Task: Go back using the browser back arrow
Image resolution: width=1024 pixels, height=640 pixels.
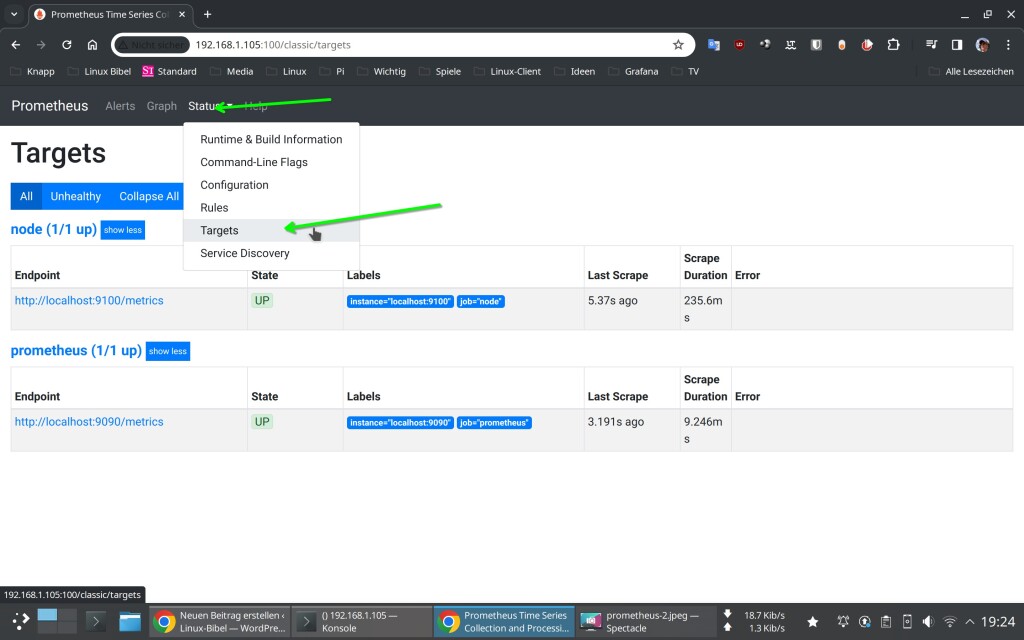Action: [16, 45]
